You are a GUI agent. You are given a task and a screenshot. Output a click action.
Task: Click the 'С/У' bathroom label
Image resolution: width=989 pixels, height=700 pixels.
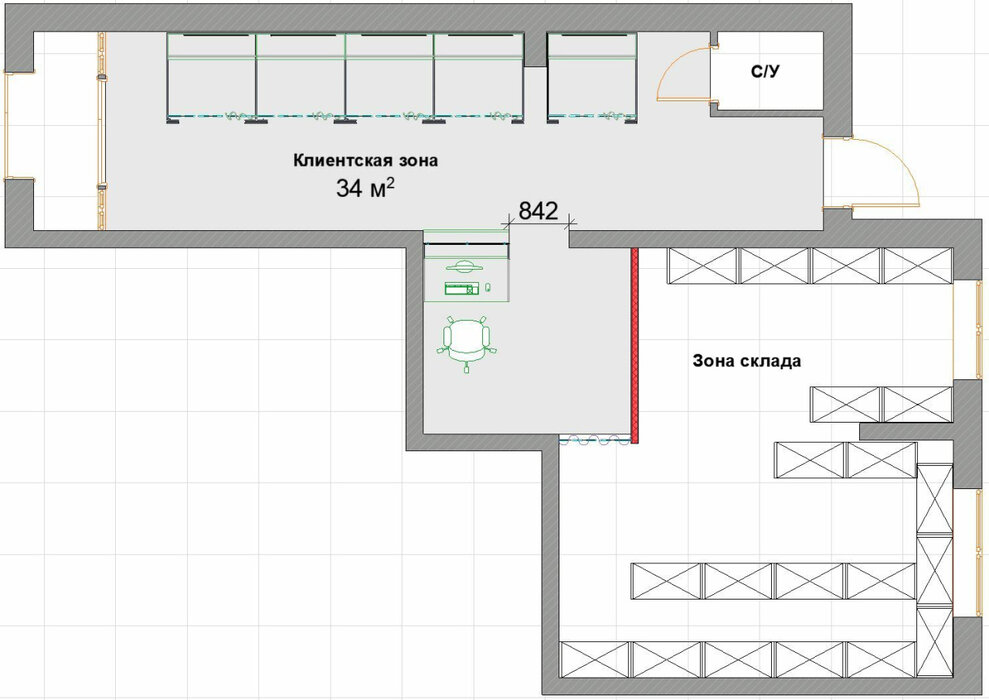click(765, 72)
